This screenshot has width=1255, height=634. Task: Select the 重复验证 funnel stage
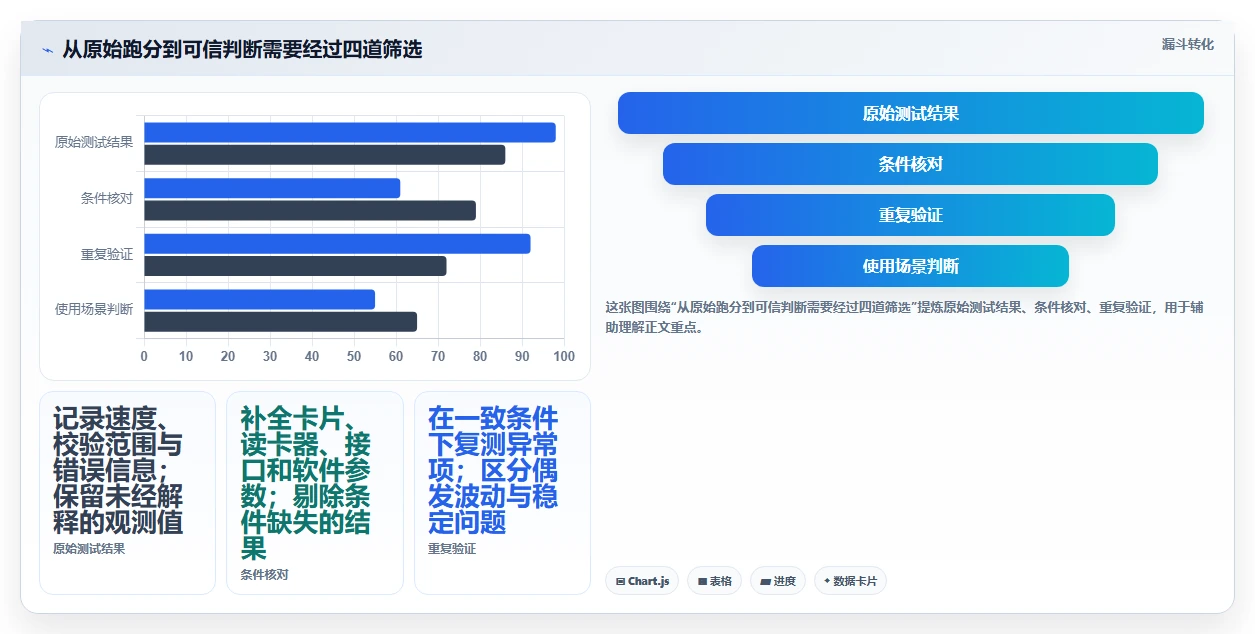pos(910,215)
